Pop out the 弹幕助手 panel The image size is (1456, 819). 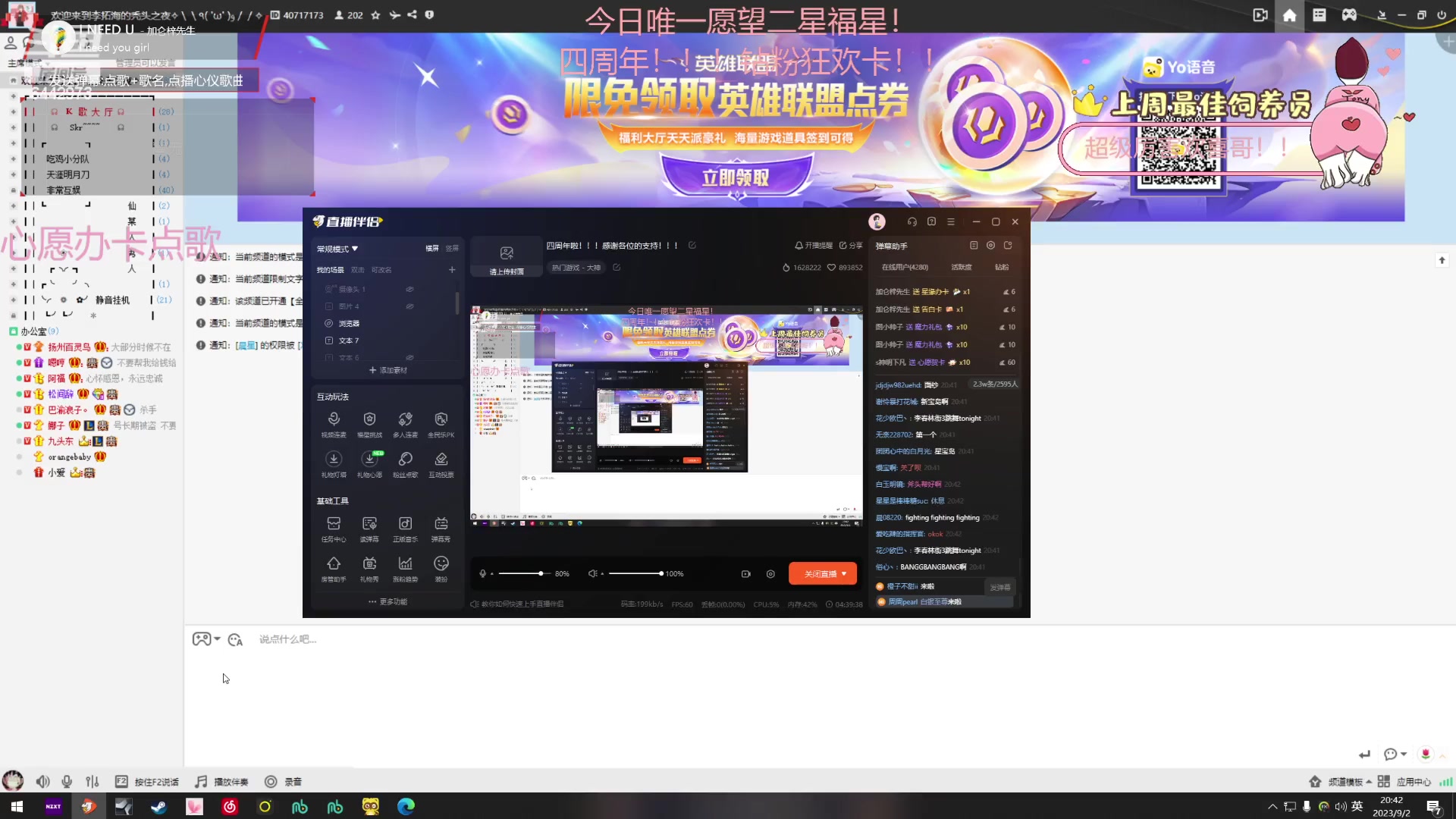1008,245
